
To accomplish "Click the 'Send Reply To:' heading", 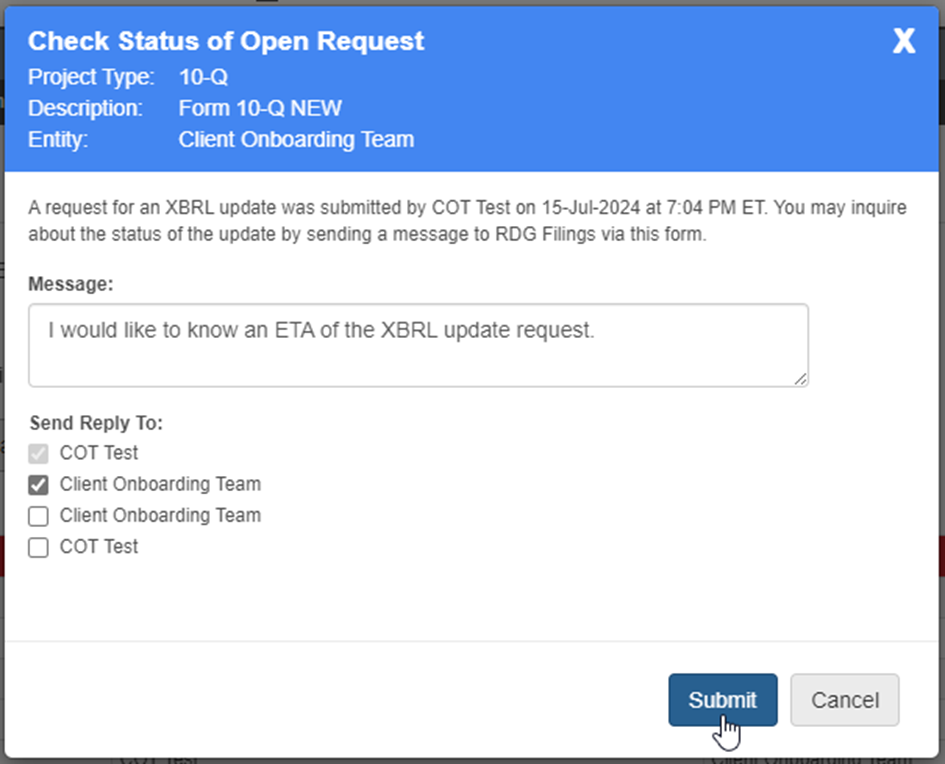I will 96,423.
